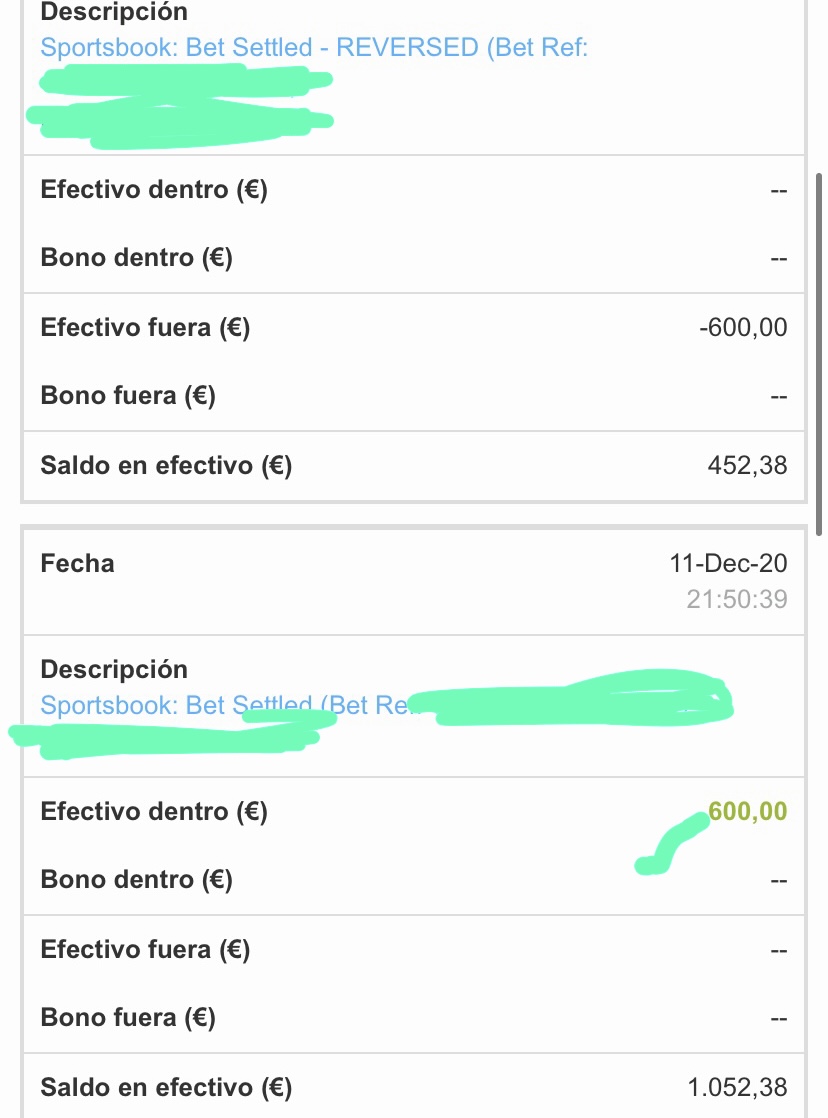Screen dimensions: 828x1118
Task: Click Bono dentro label in reversed transaction
Action: 137,257
